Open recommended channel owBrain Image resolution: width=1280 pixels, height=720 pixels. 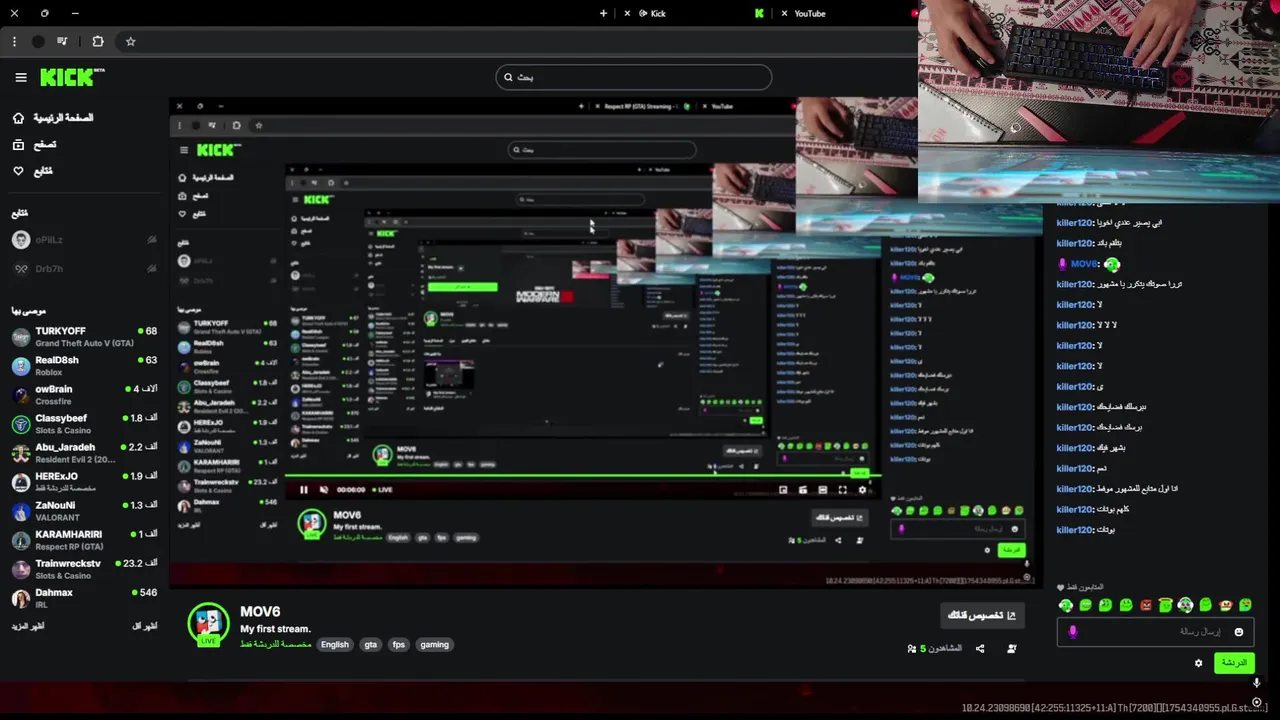pos(84,395)
